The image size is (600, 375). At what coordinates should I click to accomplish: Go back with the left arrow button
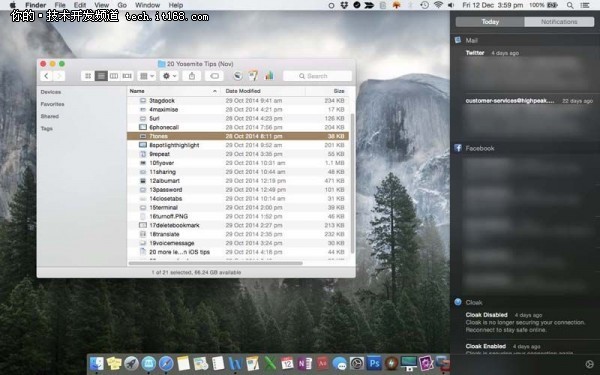pyautogui.click(x=46, y=76)
